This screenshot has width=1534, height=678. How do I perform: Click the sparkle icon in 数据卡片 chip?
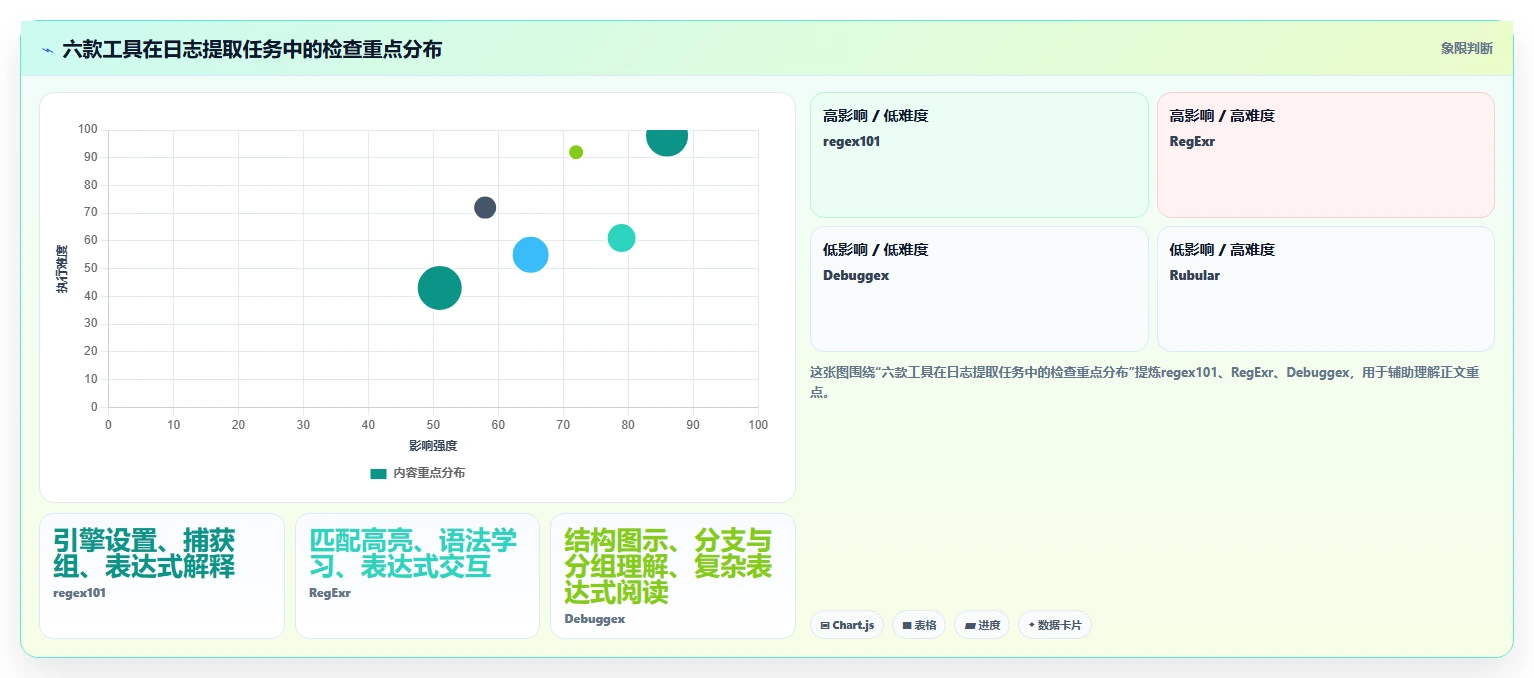[x=1031, y=625]
